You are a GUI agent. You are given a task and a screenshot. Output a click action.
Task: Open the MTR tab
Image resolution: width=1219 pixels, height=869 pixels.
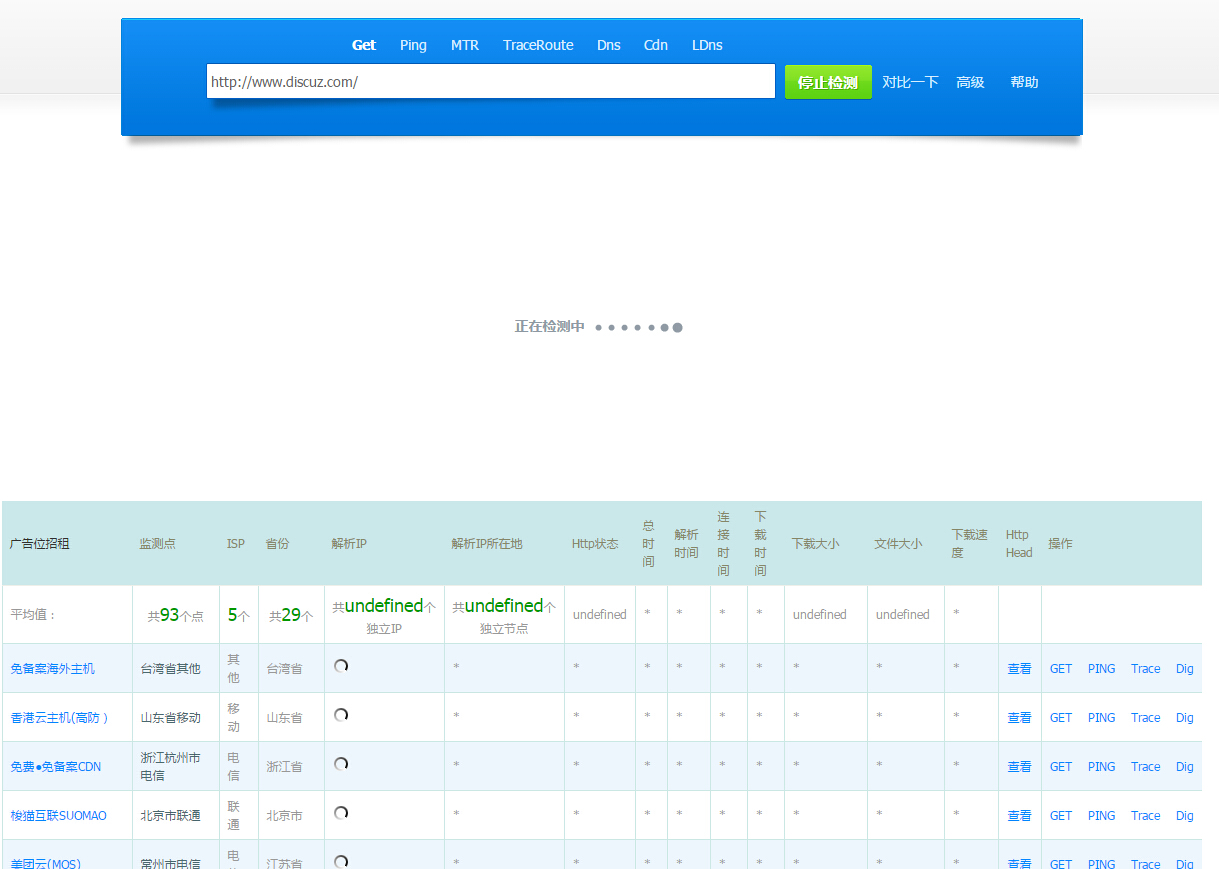[464, 45]
